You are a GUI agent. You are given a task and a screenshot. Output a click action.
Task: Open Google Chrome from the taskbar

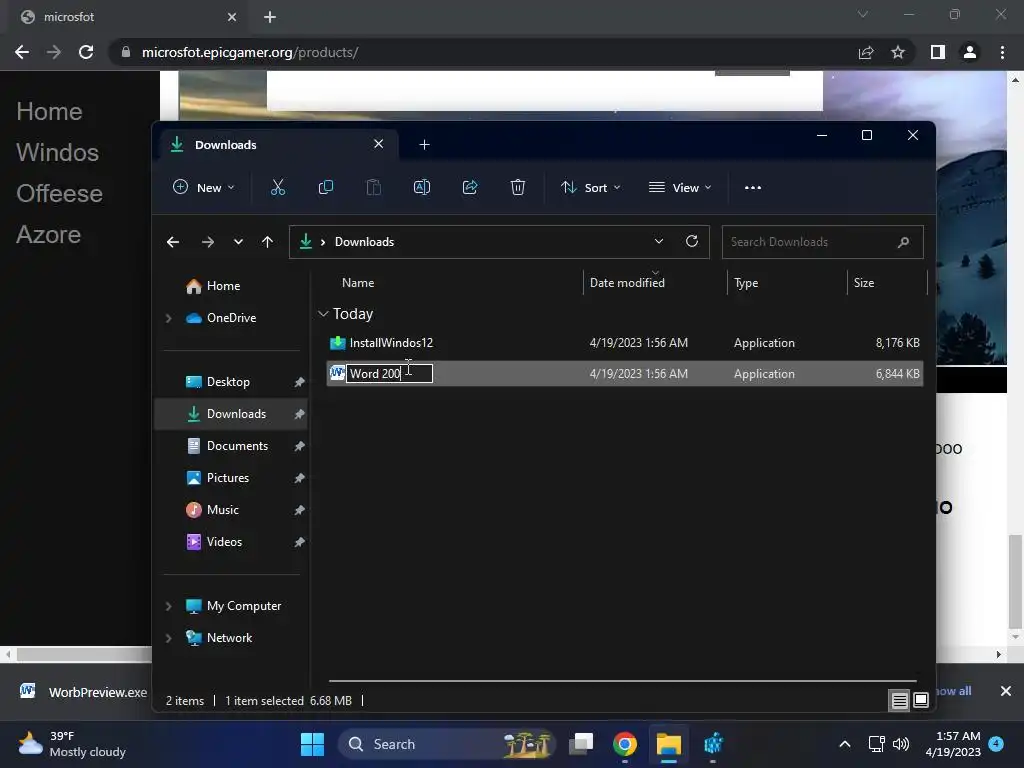(x=624, y=744)
